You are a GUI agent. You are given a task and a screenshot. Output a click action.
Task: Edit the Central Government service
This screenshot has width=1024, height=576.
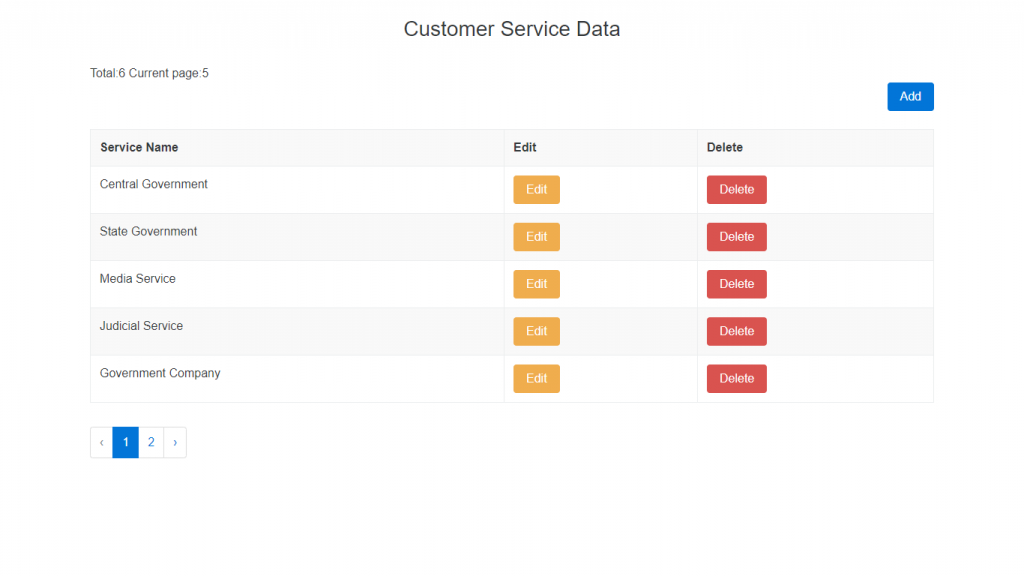pos(536,190)
